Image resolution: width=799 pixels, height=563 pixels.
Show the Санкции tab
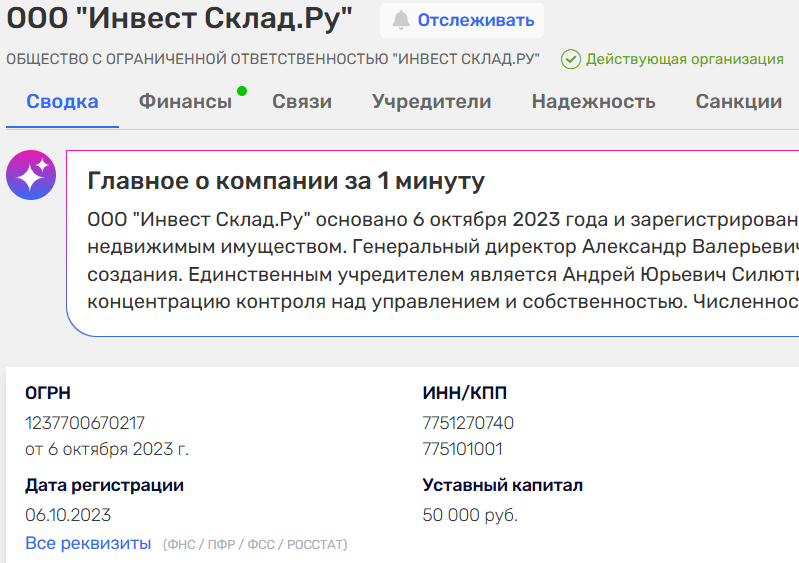pyautogui.click(x=738, y=101)
